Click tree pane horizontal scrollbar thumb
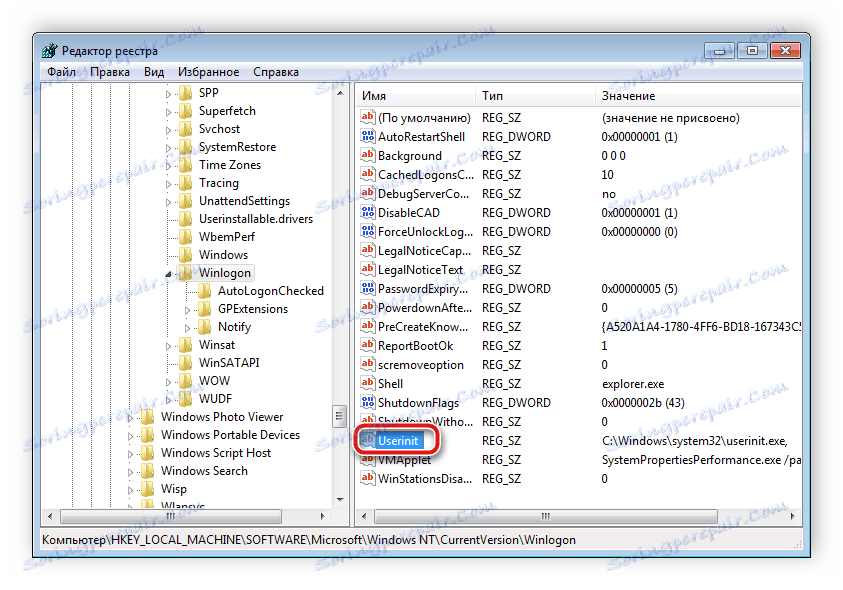 tap(171, 516)
